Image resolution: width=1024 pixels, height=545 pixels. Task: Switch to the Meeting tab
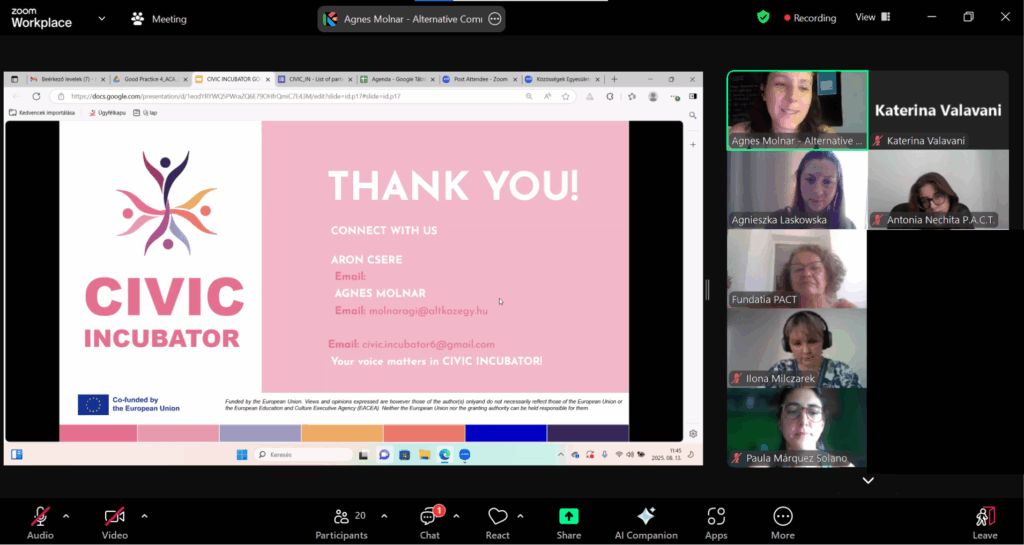159,19
